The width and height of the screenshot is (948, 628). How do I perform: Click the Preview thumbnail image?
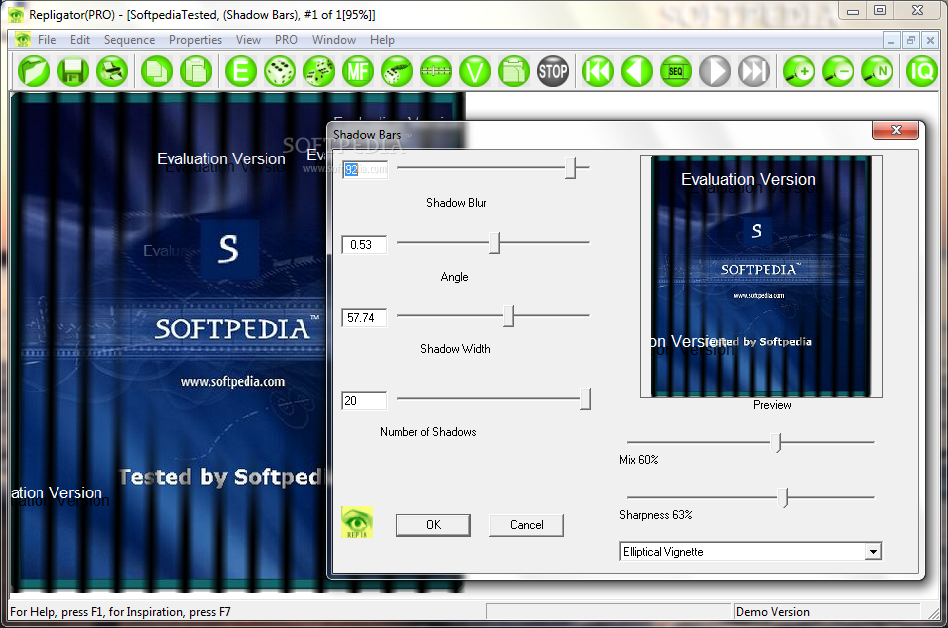click(761, 276)
